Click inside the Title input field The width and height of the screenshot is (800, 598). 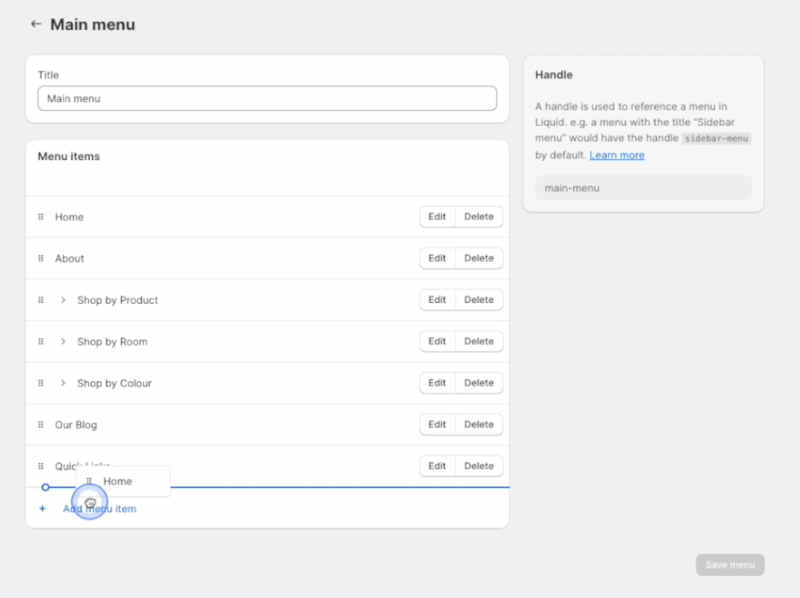click(266, 98)
